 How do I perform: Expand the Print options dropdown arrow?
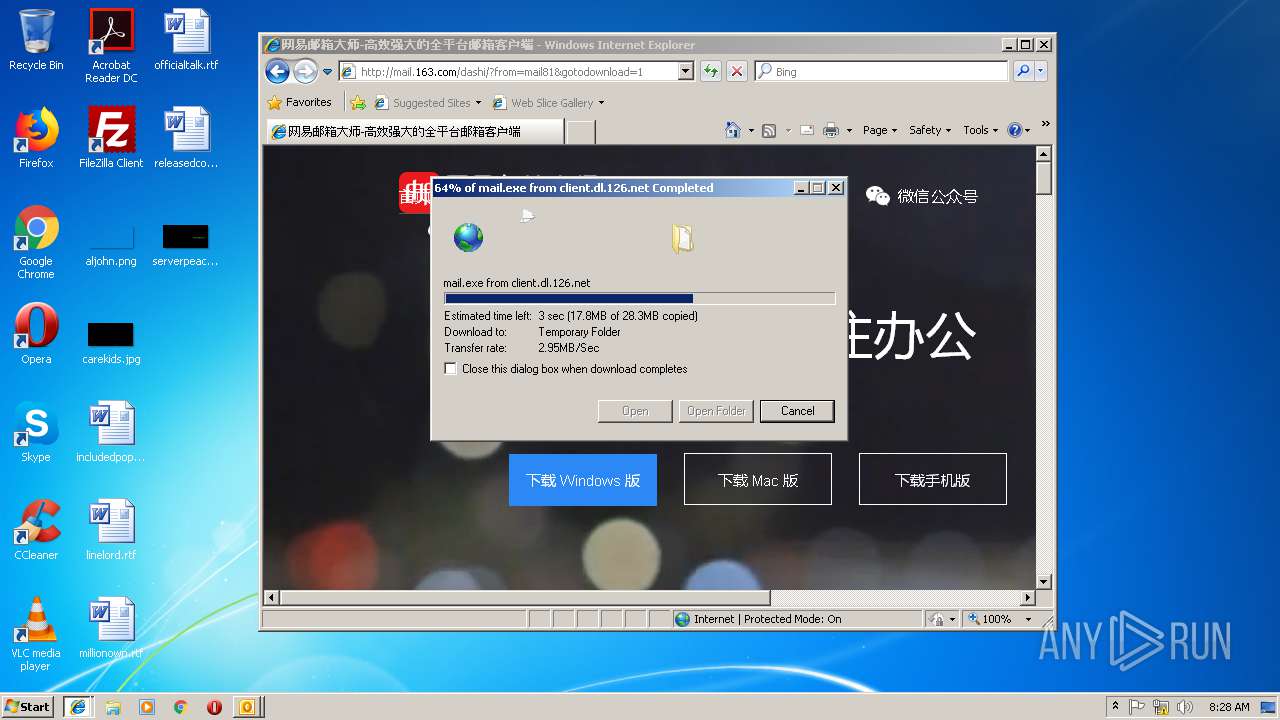[x=849, y=130]
